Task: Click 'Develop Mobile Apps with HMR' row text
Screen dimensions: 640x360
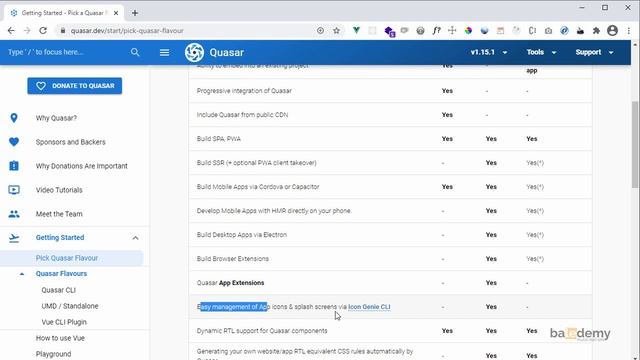Action: 273,211
